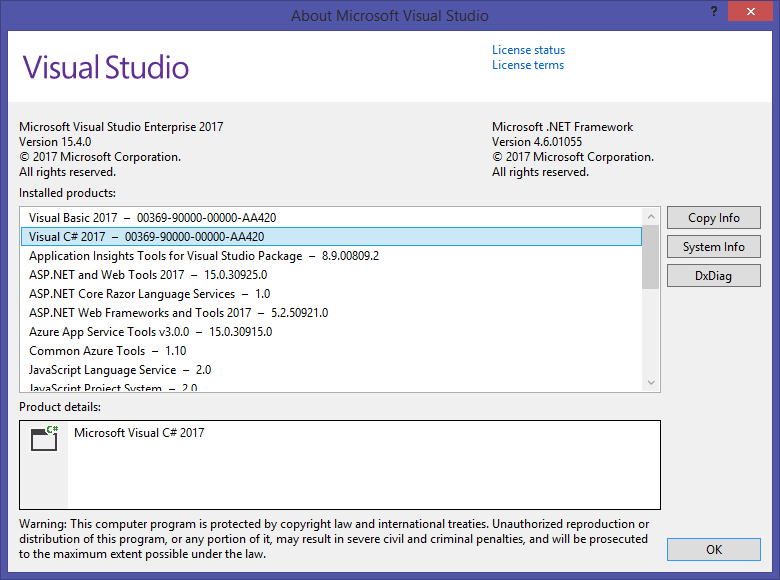This screenshot has width=780, height=580.
Task: Confirm the dialog with OK
Action: 713,550
